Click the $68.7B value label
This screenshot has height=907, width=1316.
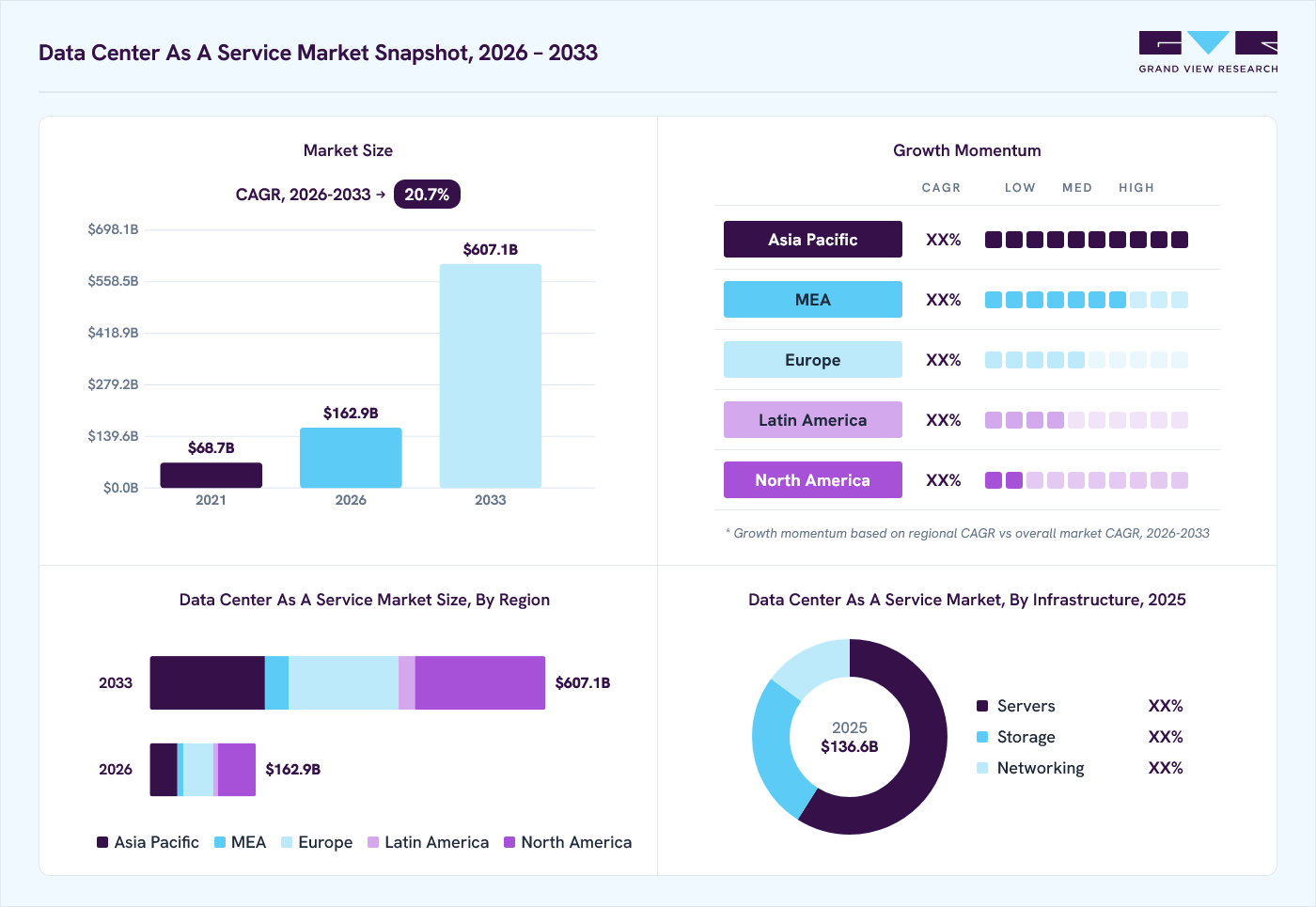tap(211, 448)
